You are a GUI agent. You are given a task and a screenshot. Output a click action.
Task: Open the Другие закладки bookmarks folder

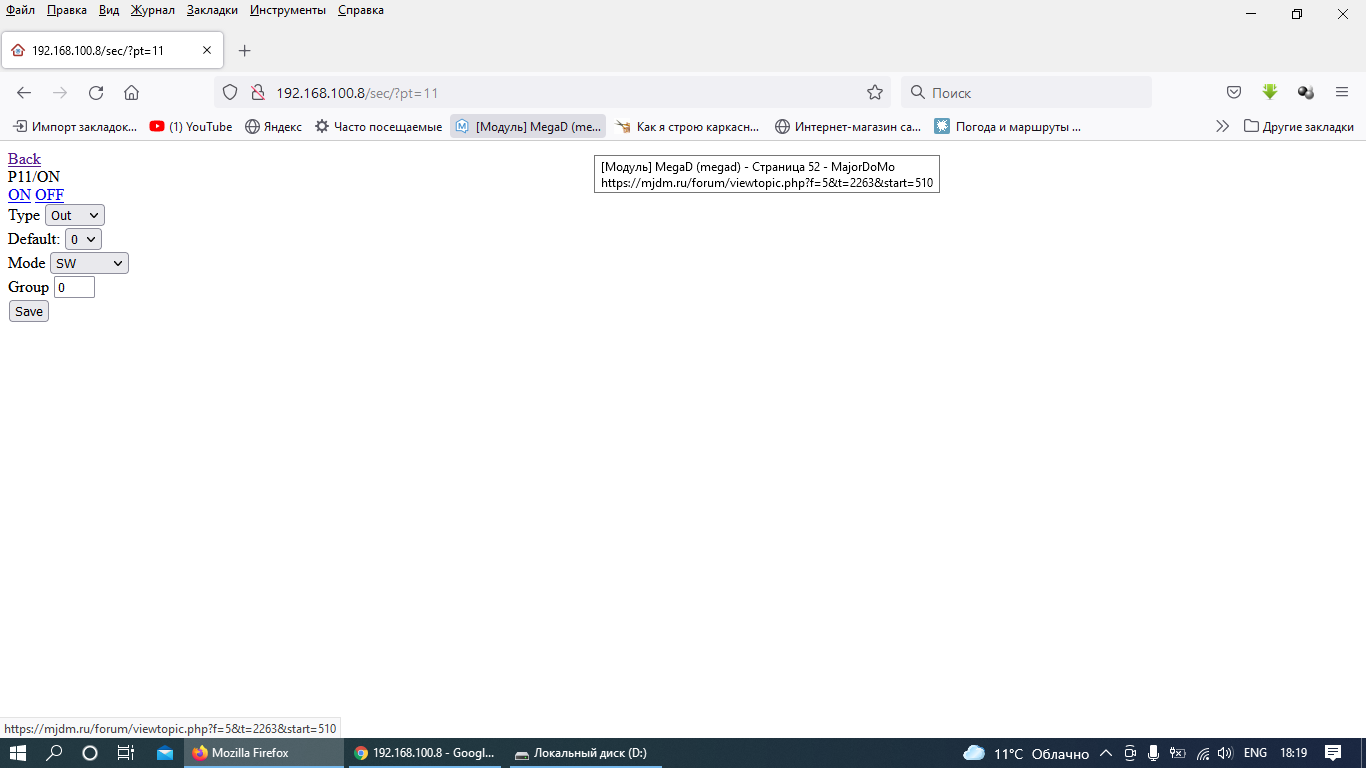1298,127
